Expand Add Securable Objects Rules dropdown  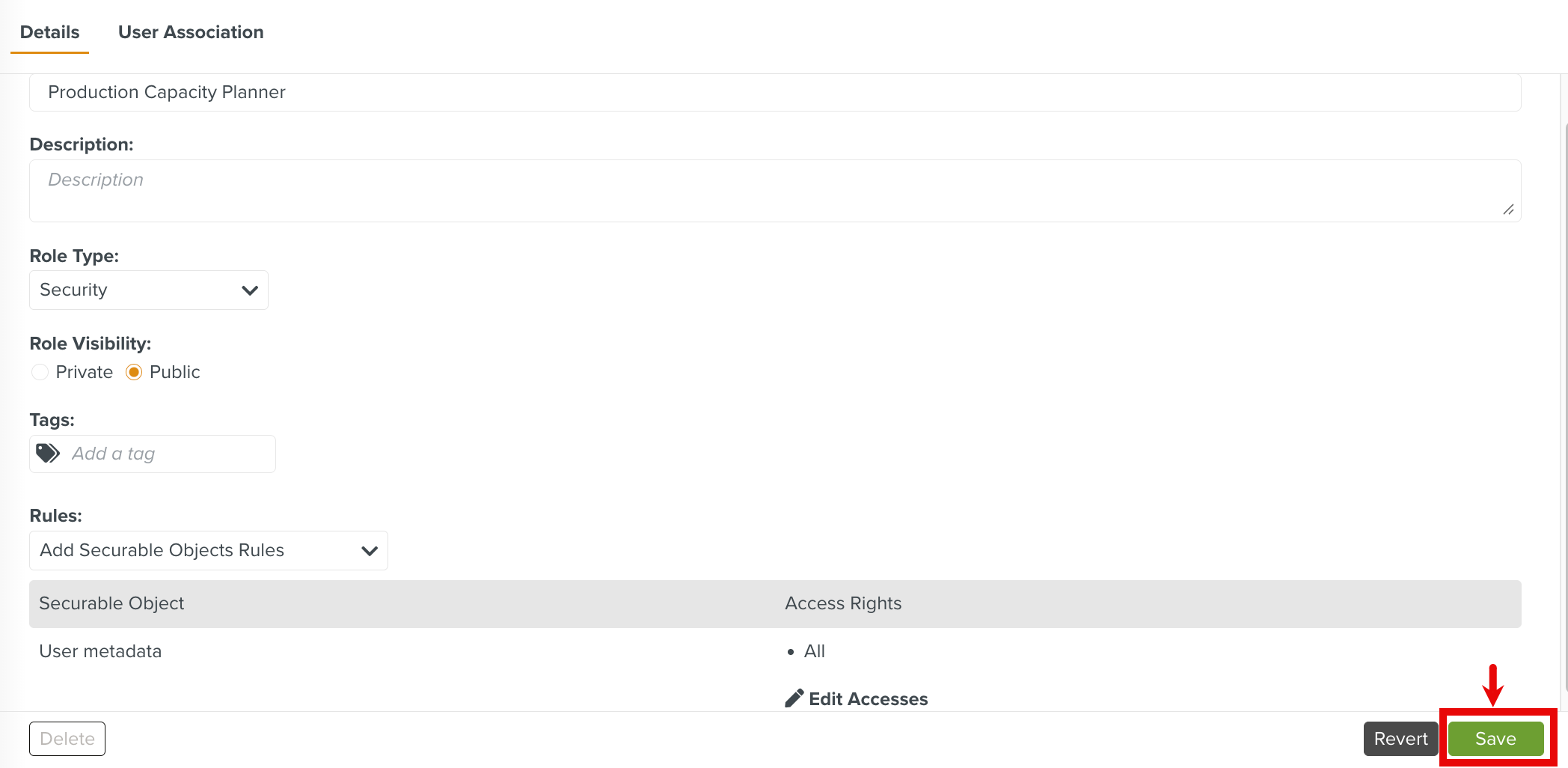(x=208, y=550)
